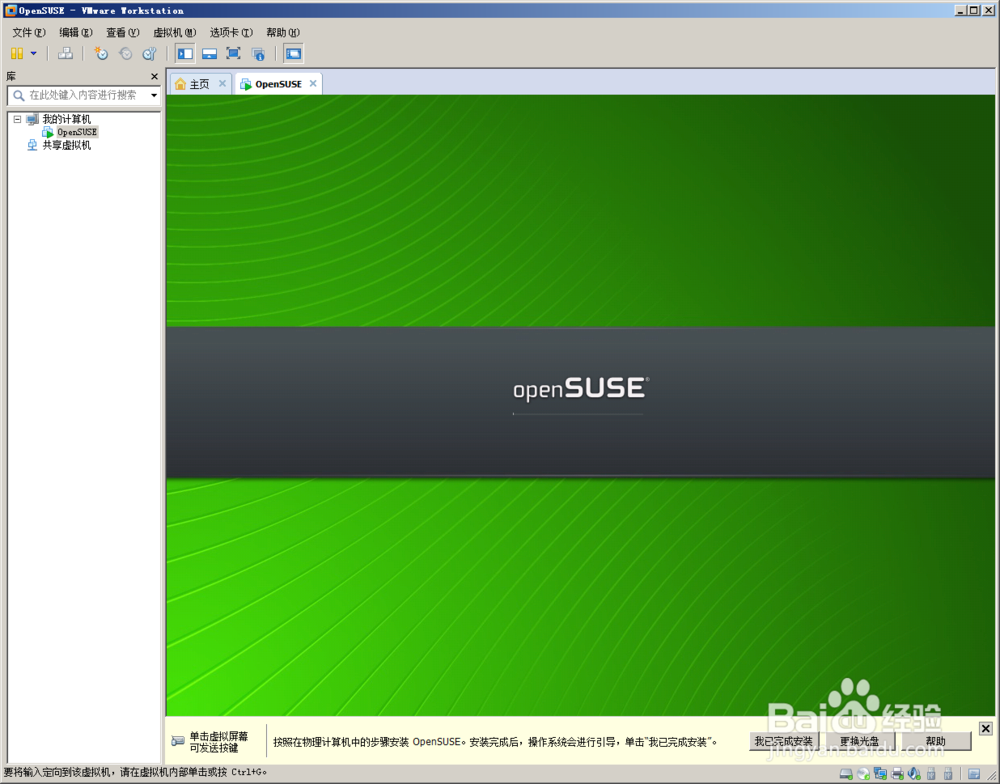Open the 选项卡(T) menu
Viewport: 1000px width, 784px height.
[231, 33]
